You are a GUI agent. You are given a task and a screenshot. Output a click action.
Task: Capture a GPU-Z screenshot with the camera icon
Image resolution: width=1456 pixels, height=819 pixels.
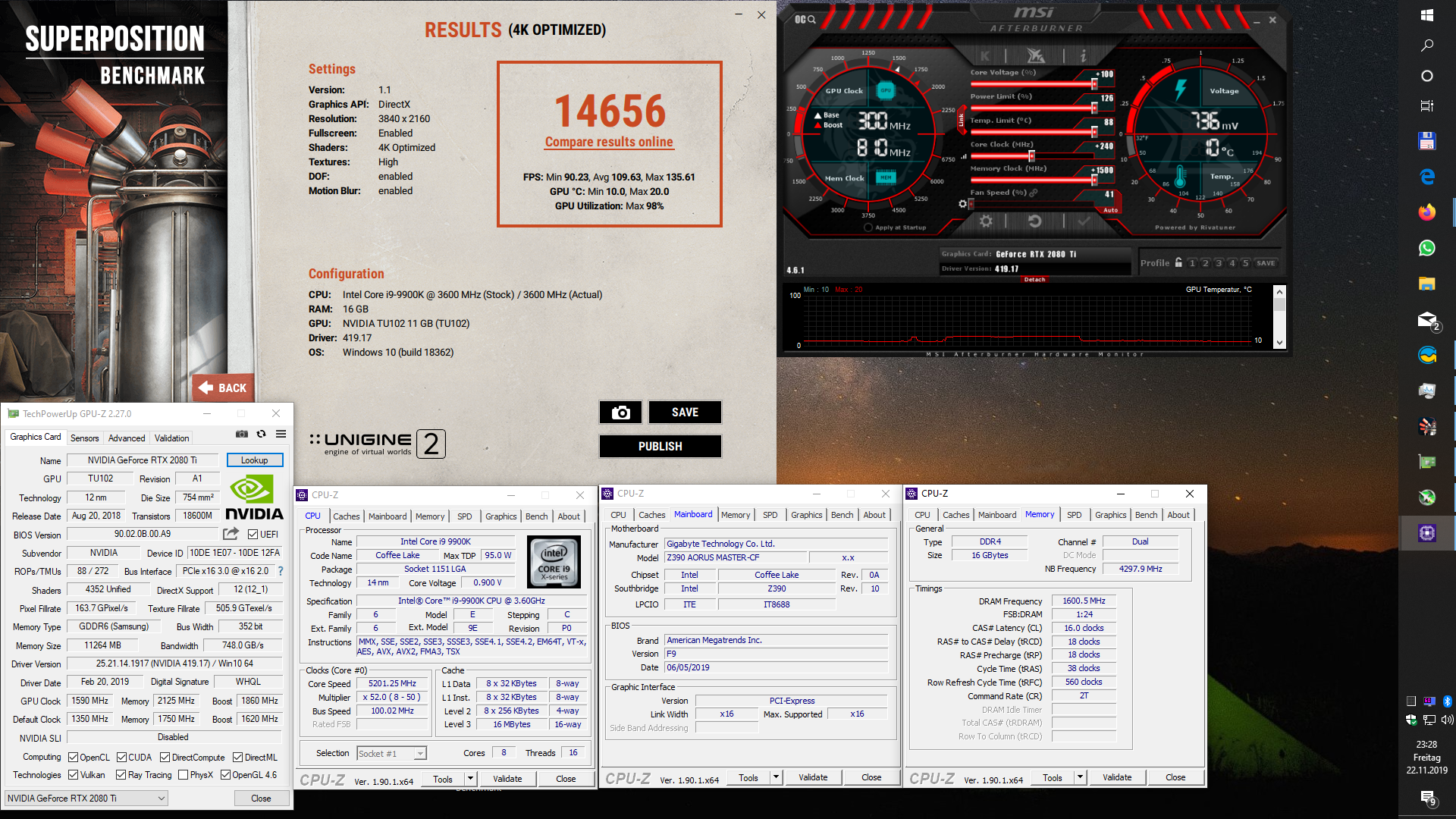pyautogui.click(x=242, y=433)
